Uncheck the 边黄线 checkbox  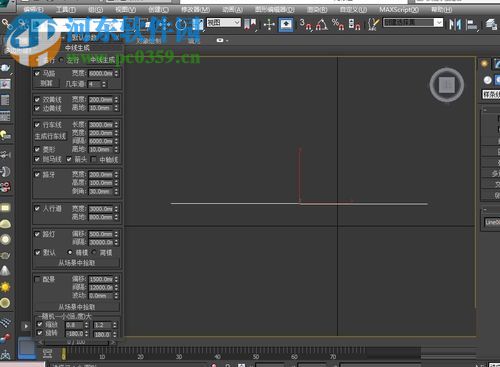37,108
